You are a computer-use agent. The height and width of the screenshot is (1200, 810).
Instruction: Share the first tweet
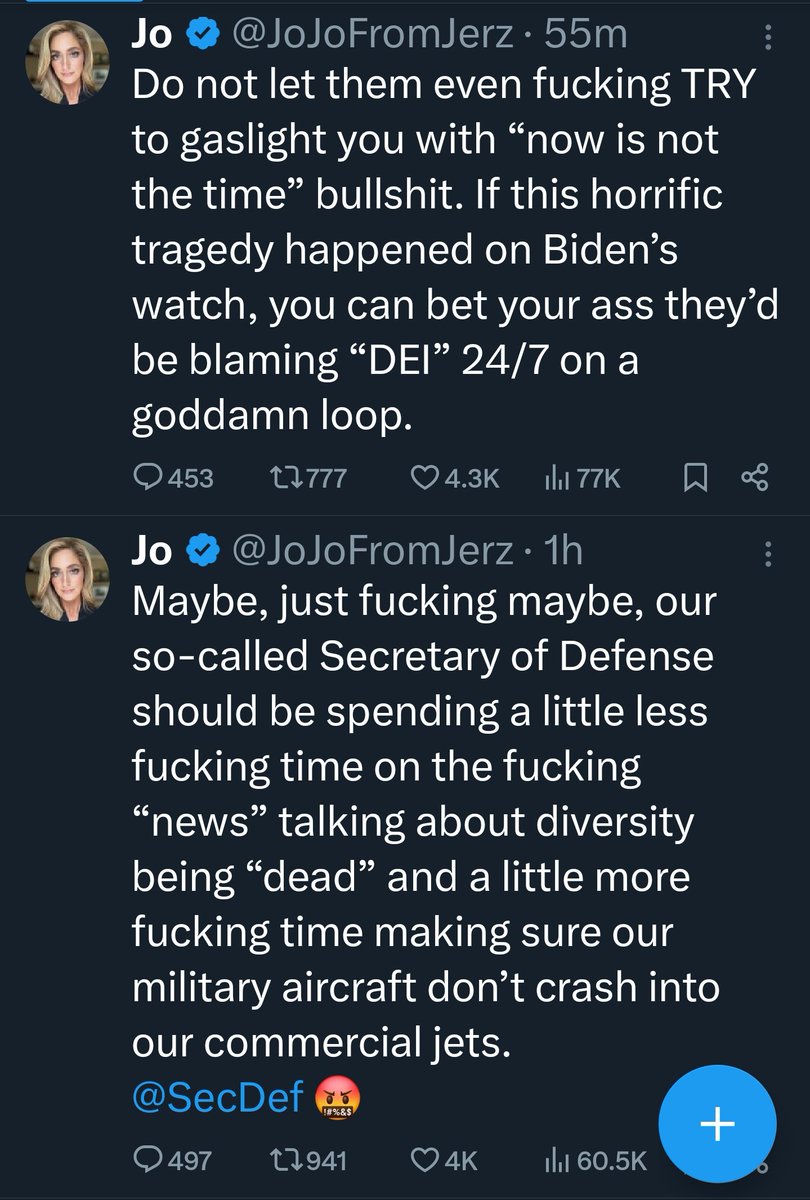[x=755, y=478]
